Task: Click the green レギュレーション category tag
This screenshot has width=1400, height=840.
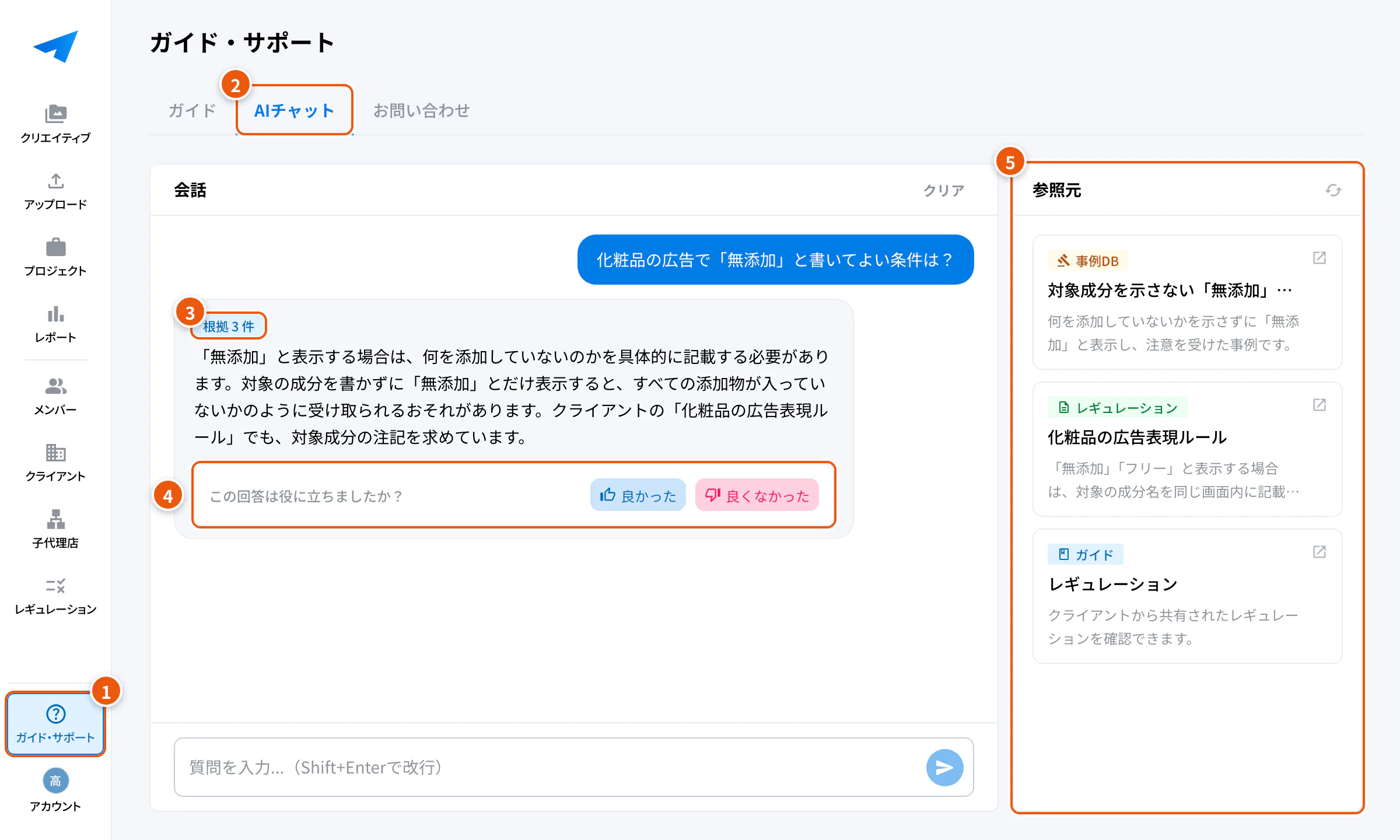Action: 1118,408
